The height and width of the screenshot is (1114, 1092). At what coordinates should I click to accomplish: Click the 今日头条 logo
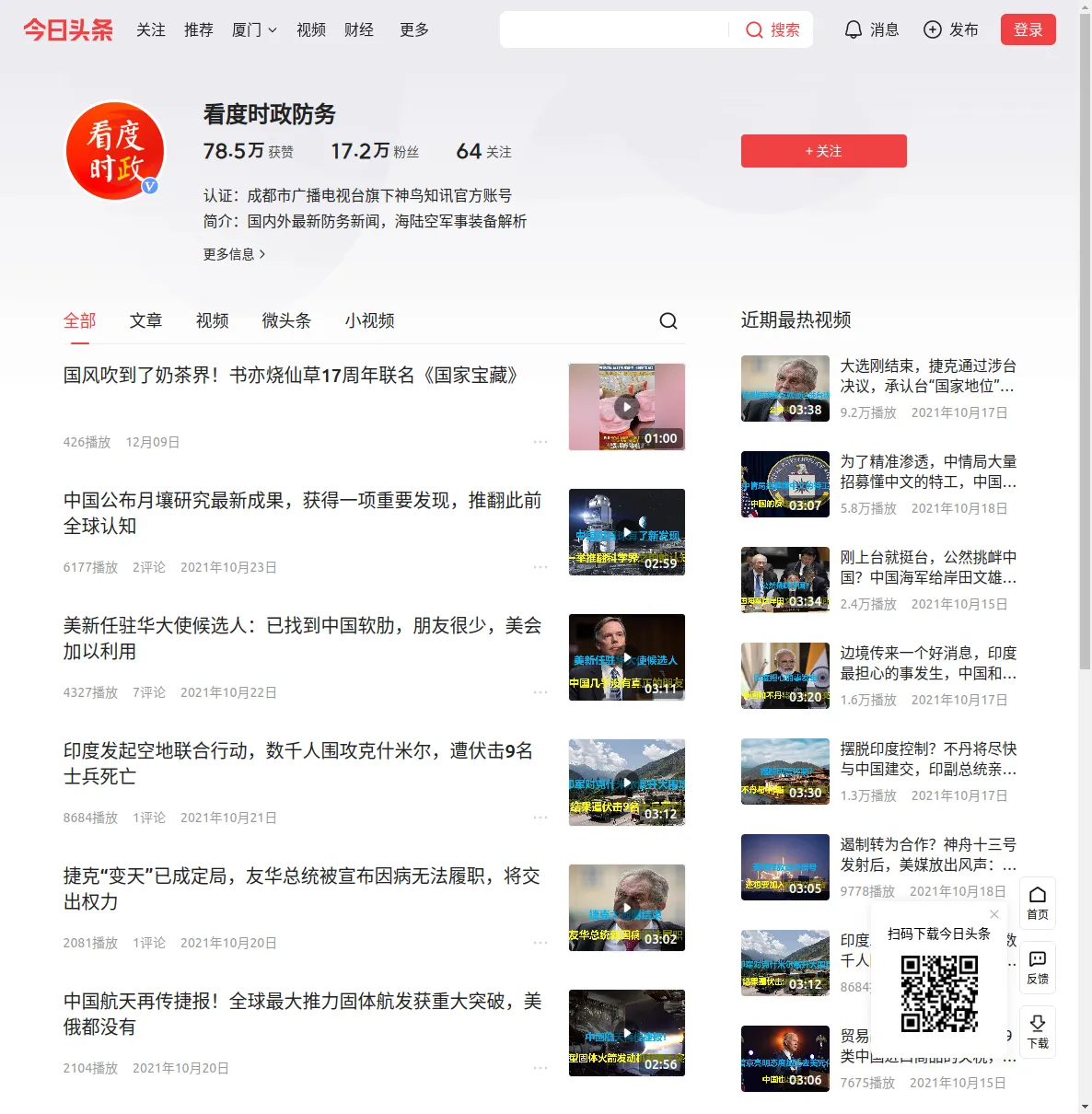click(x=68, y=29)
